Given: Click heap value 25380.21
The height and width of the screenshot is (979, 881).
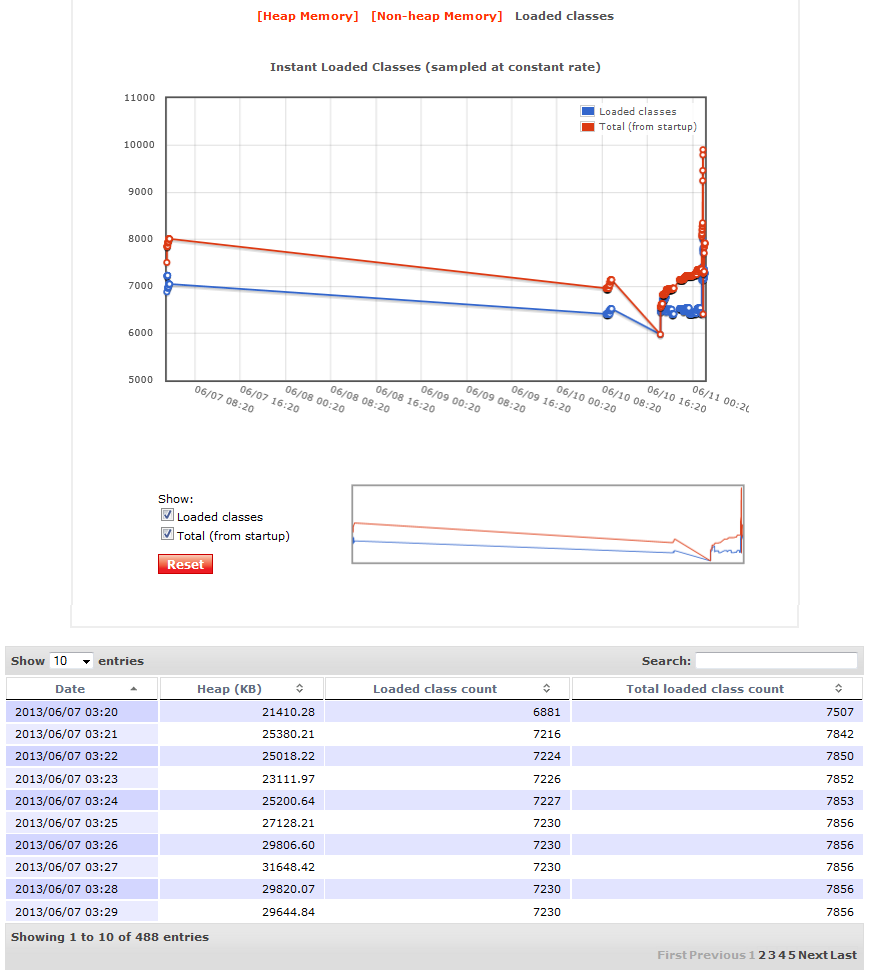Looking at the screenshot, I should point(288,734).
